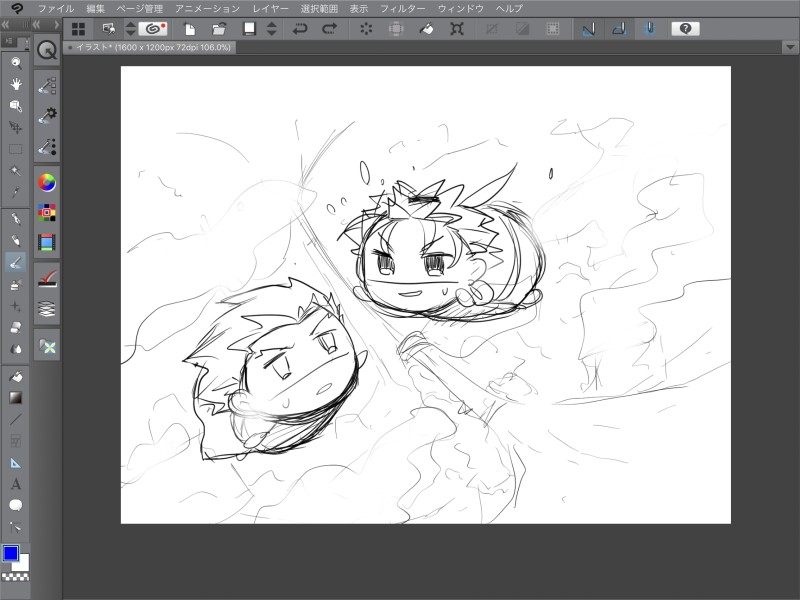Open a file with folder icon
Screen dimensions: 800x600
(x=219, y=29)
